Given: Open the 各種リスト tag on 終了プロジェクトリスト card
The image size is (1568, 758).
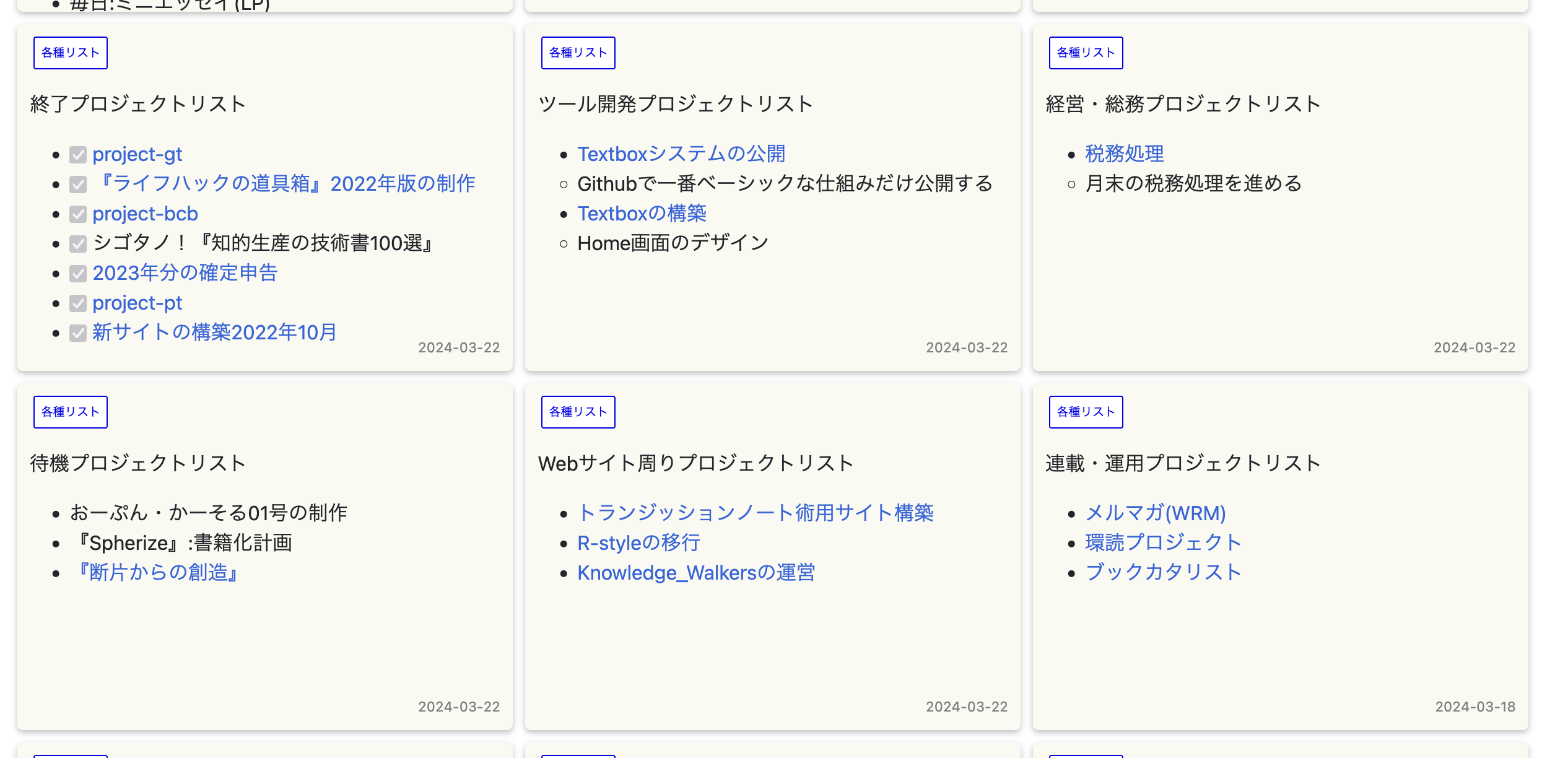Looking at the screenshot, I should 70,53.
